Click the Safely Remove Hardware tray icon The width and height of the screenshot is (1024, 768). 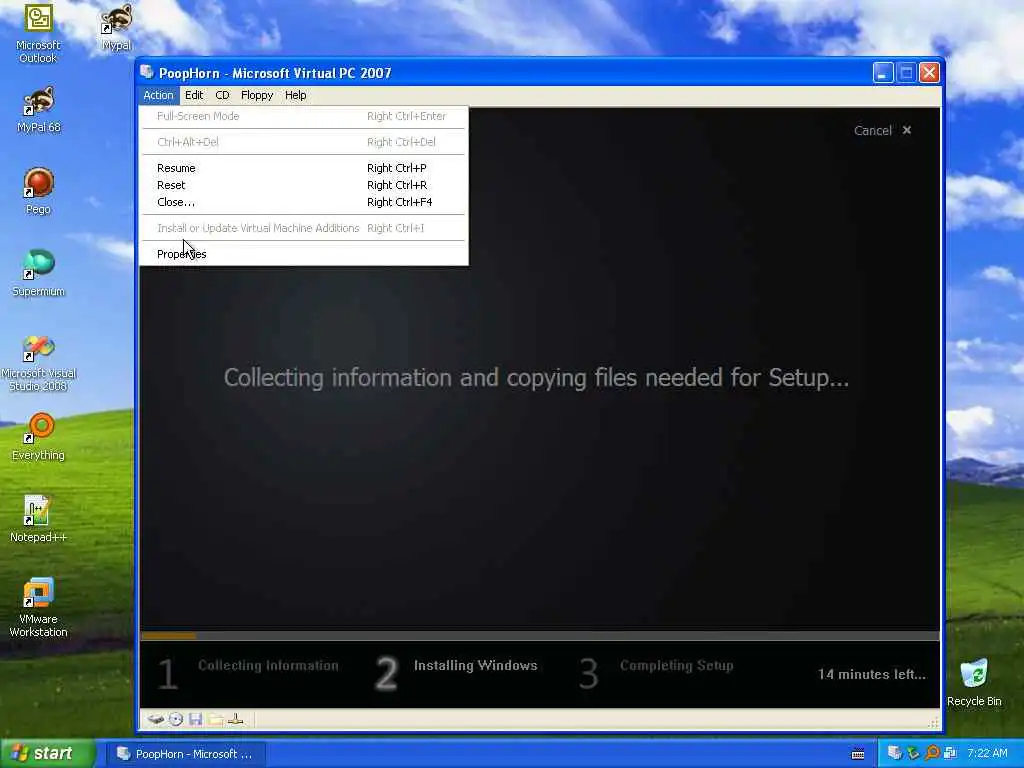913,754
